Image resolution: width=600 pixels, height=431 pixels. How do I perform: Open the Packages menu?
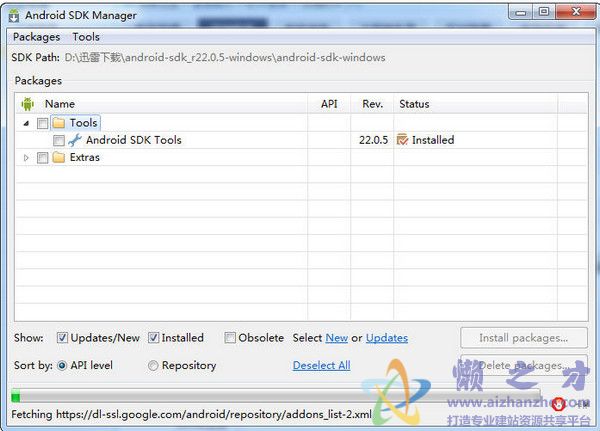(36, 37)
